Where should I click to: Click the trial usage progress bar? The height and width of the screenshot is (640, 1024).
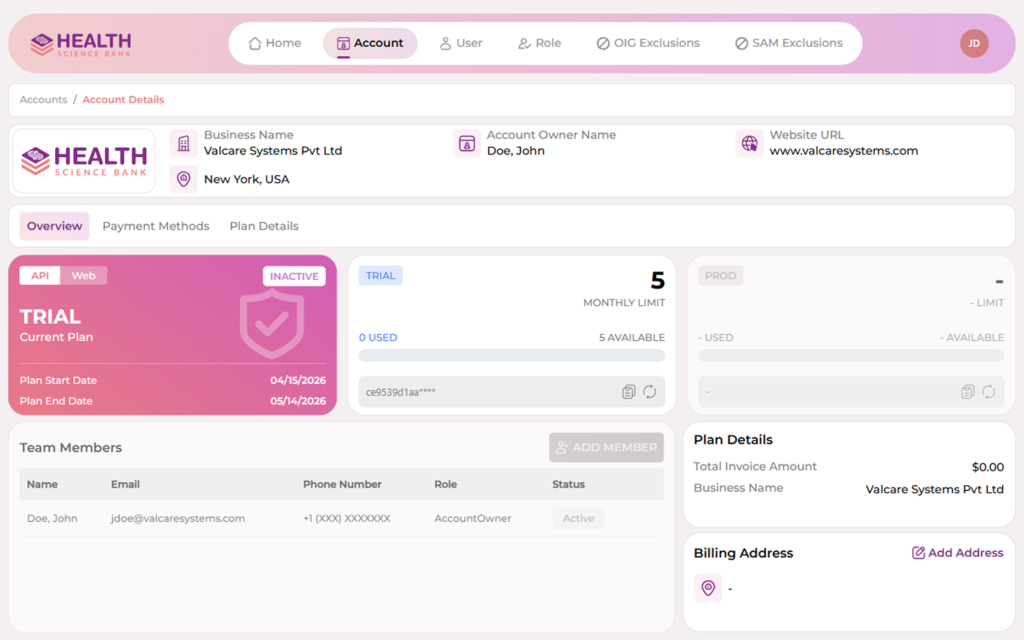tap(511, 355)
